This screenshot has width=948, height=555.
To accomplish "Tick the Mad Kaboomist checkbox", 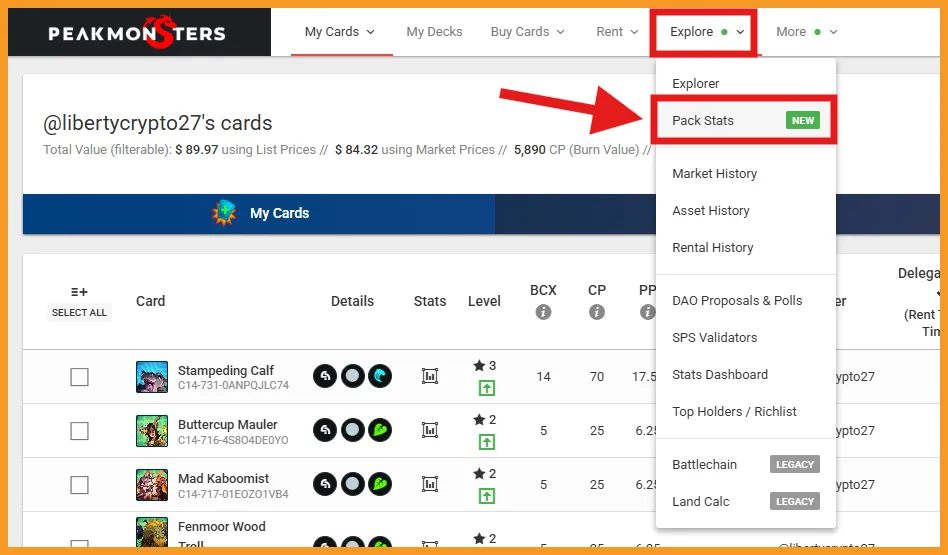I will point(79,485).
